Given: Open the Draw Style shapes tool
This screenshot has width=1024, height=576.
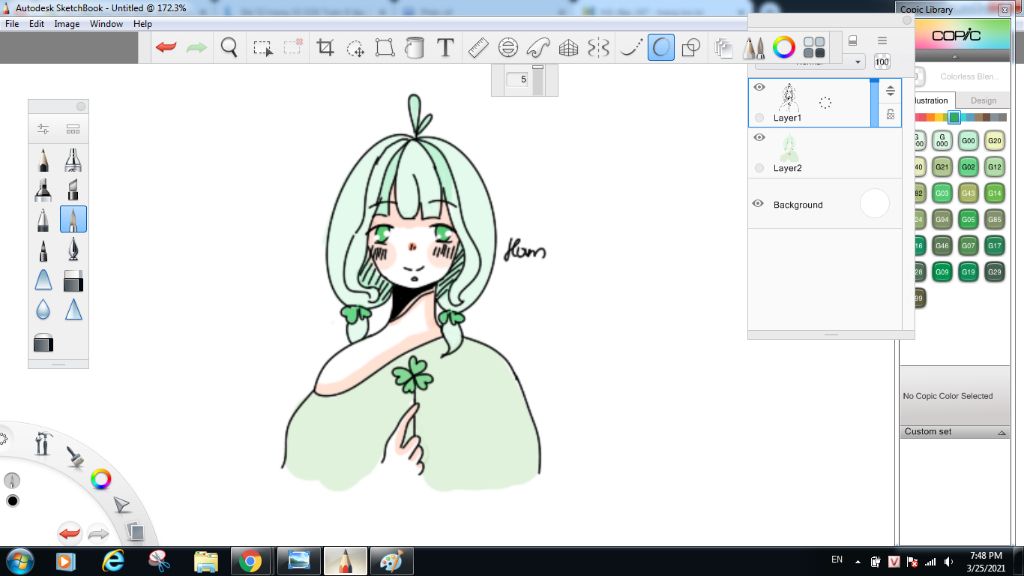Looking at the screenshot, I should coord(690,47).
